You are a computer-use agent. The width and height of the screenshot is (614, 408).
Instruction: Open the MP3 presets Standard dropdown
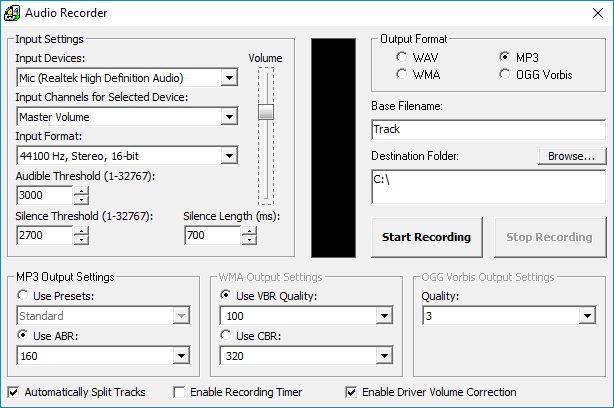click(181, 316)
